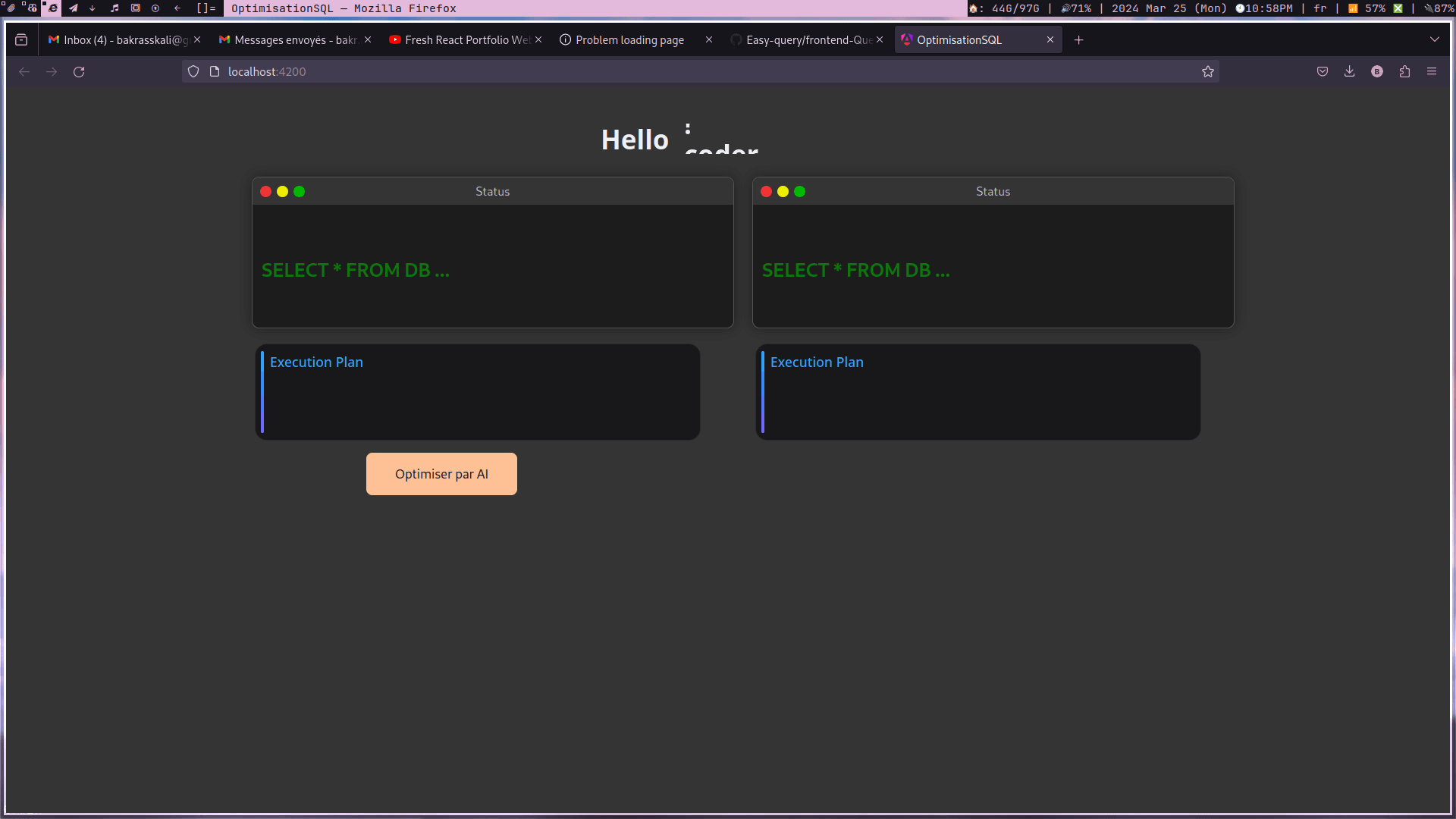This screenshot has width=1456, height=819.
Task: Click the Hello heading text
Action: pos(635,140)
